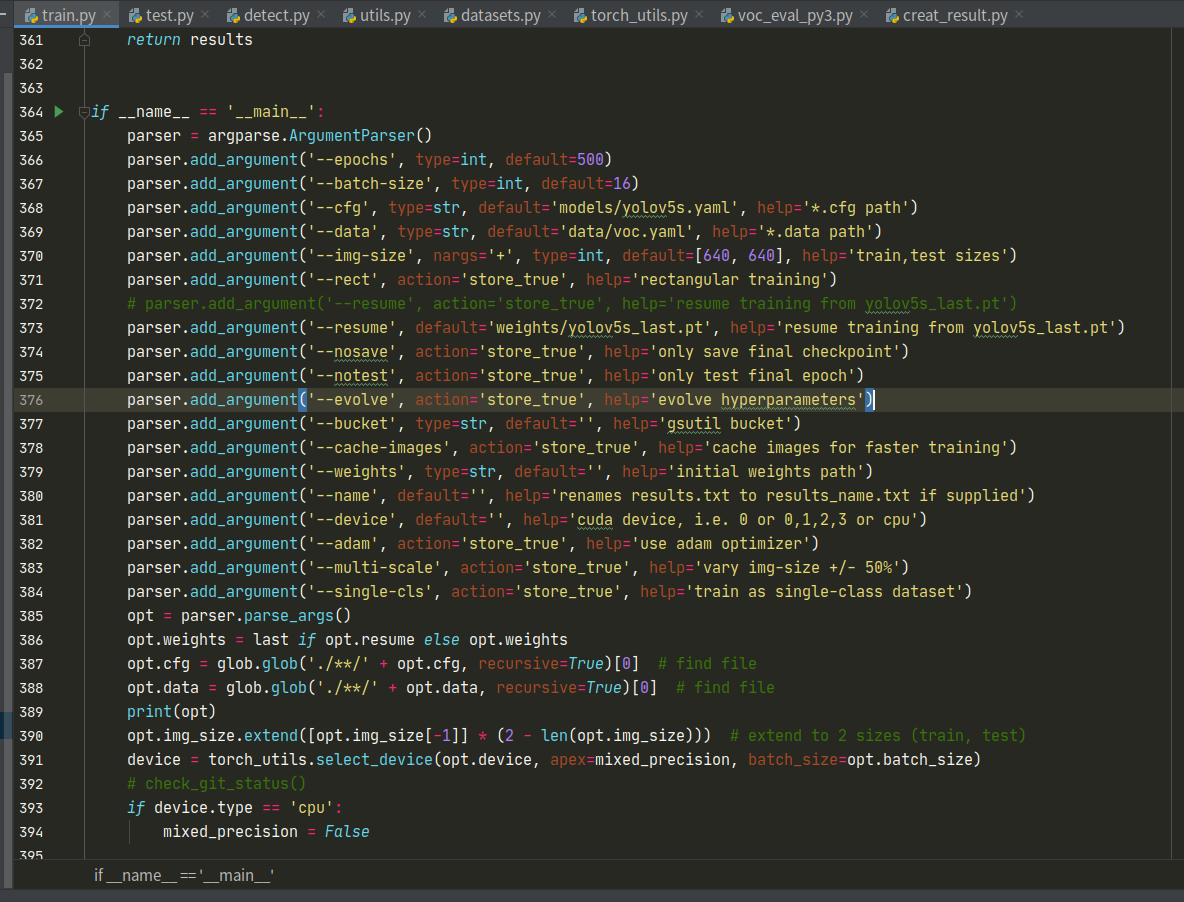
Task: Click '# check_git_status()' comment
Action: tap(217, 784)
